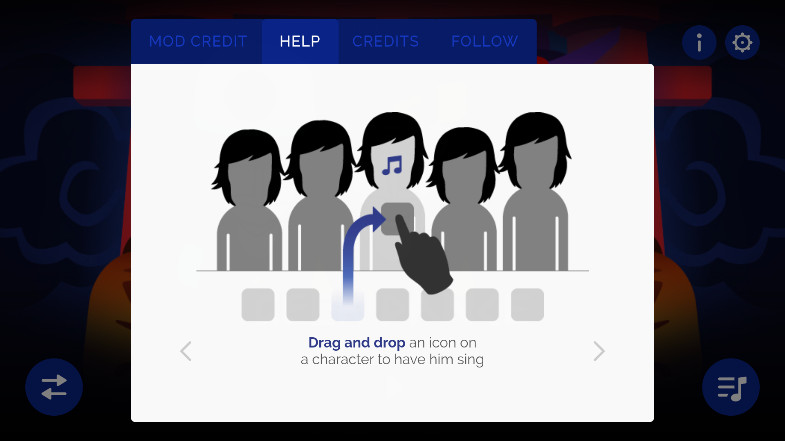Open the CREDITS tab

pos(385,42)
